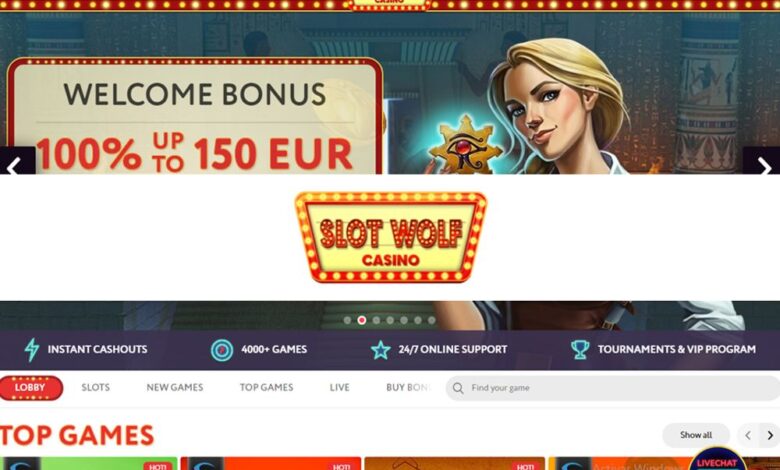Open the Lobby tab

[31, 388]
